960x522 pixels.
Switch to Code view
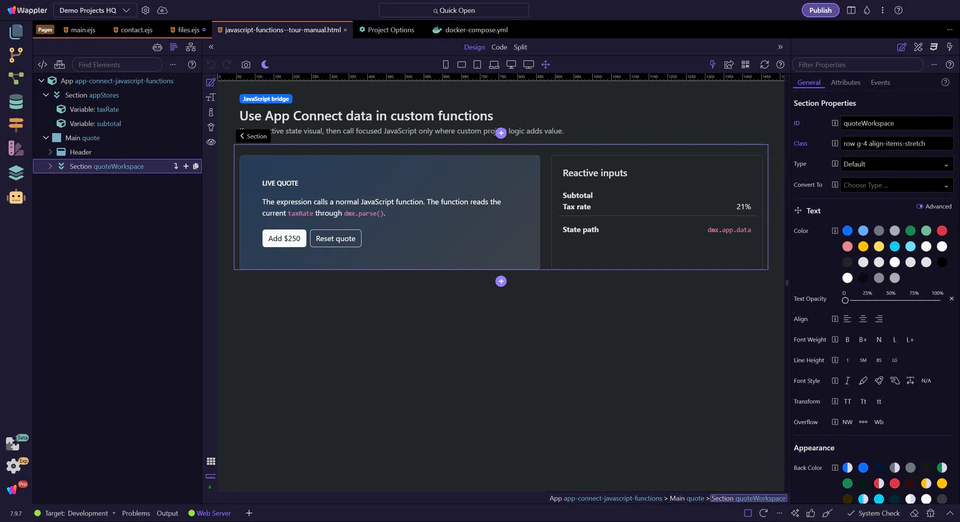[499, 47]
